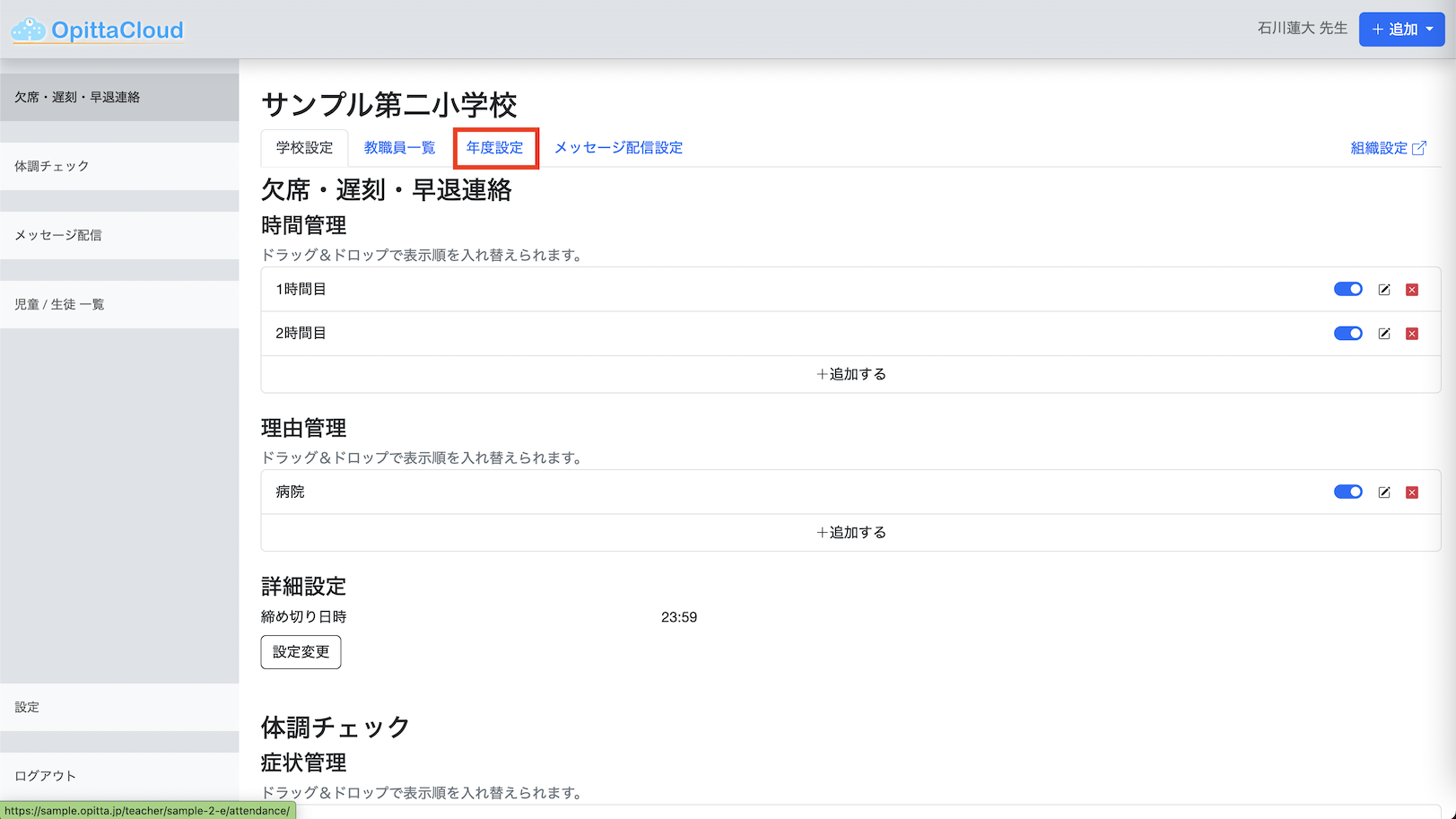1456x819 pixels.
Task: Open the 組織設定 external link
Action: [1388, 148]
